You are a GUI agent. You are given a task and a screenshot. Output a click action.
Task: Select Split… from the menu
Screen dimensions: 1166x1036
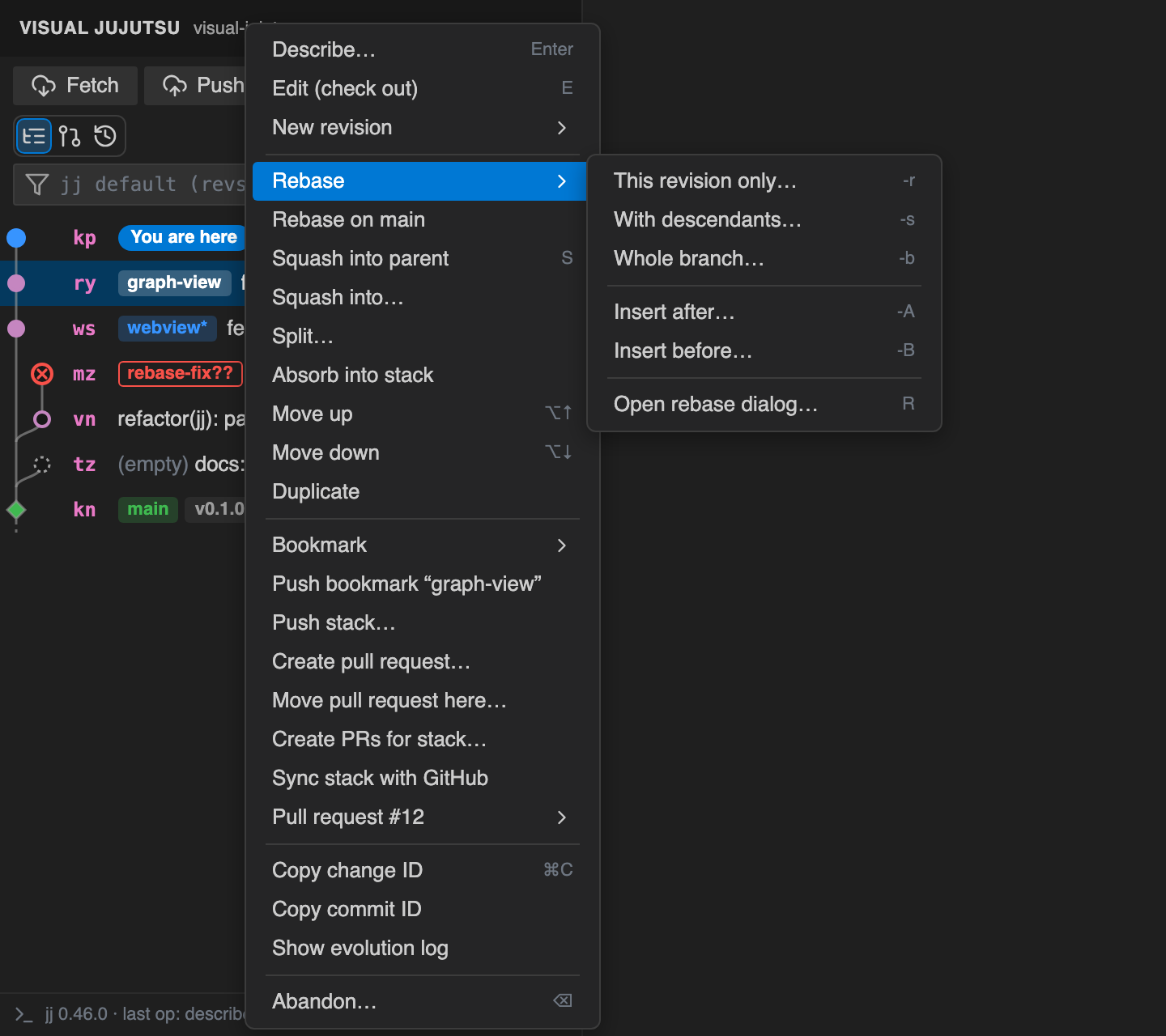click(x=421, y=337)
